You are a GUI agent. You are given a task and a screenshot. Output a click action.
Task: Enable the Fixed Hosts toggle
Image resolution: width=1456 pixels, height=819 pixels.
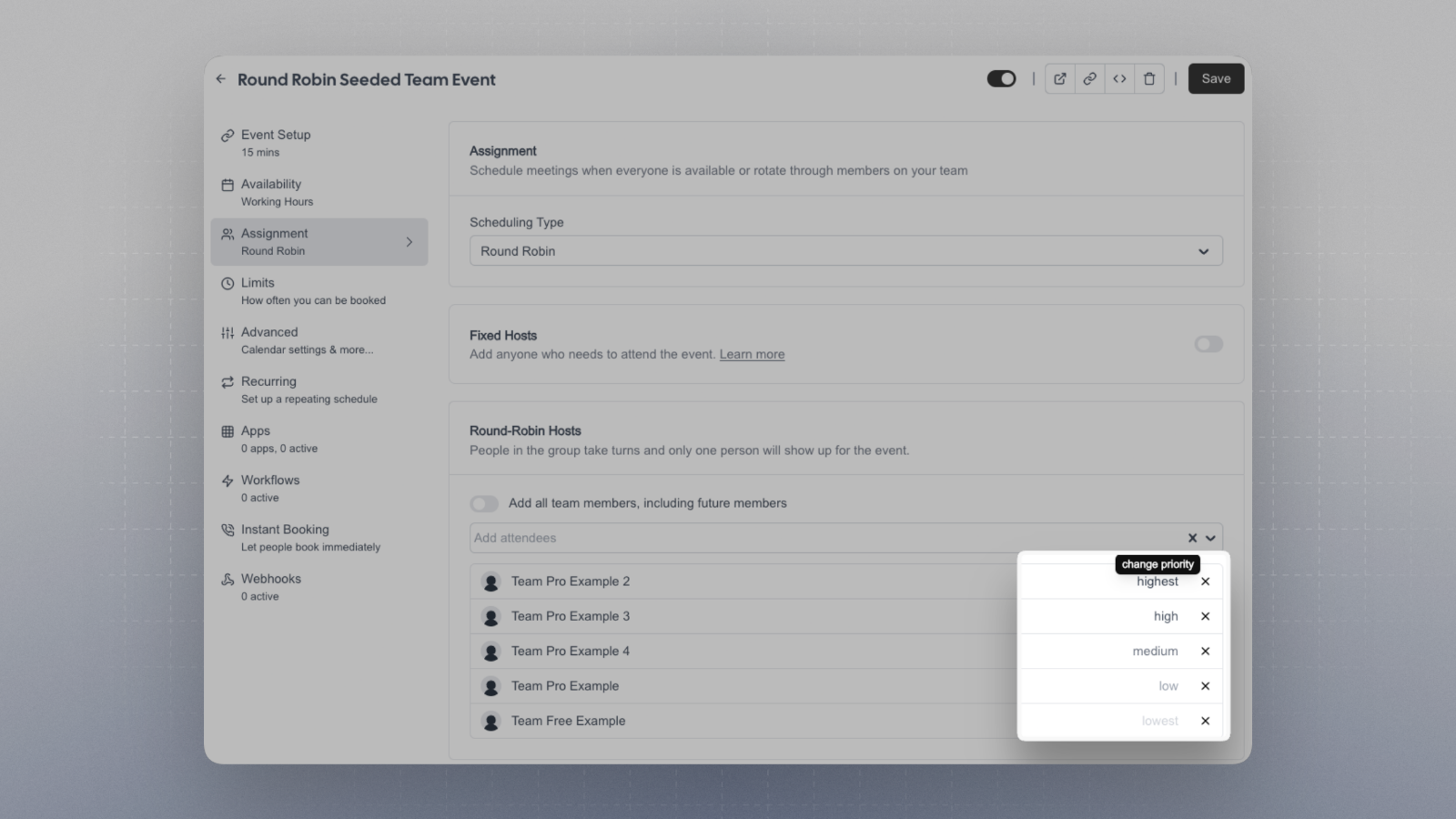pos(1208,344)
